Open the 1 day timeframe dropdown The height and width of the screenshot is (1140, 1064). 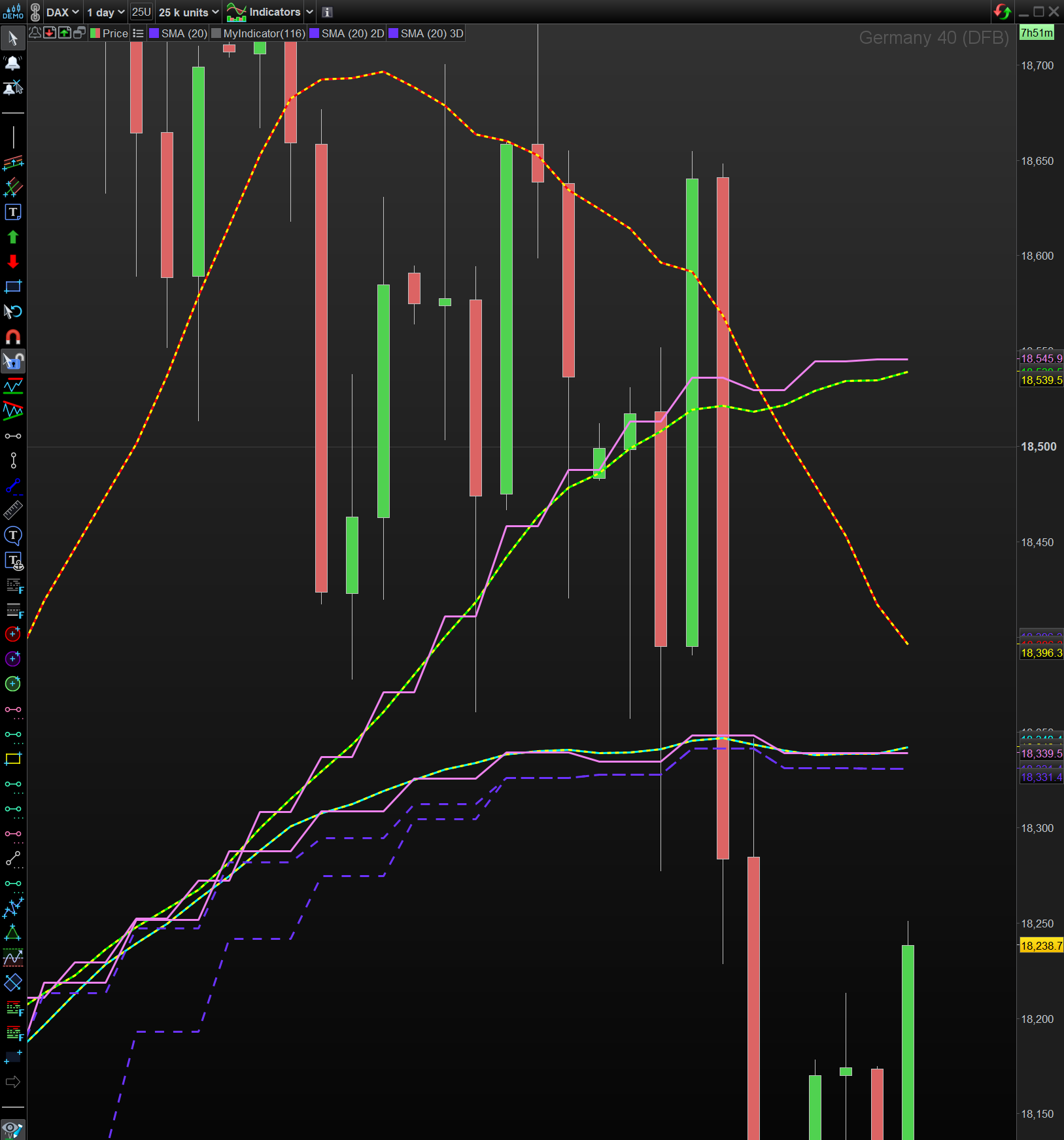[105, 12]
